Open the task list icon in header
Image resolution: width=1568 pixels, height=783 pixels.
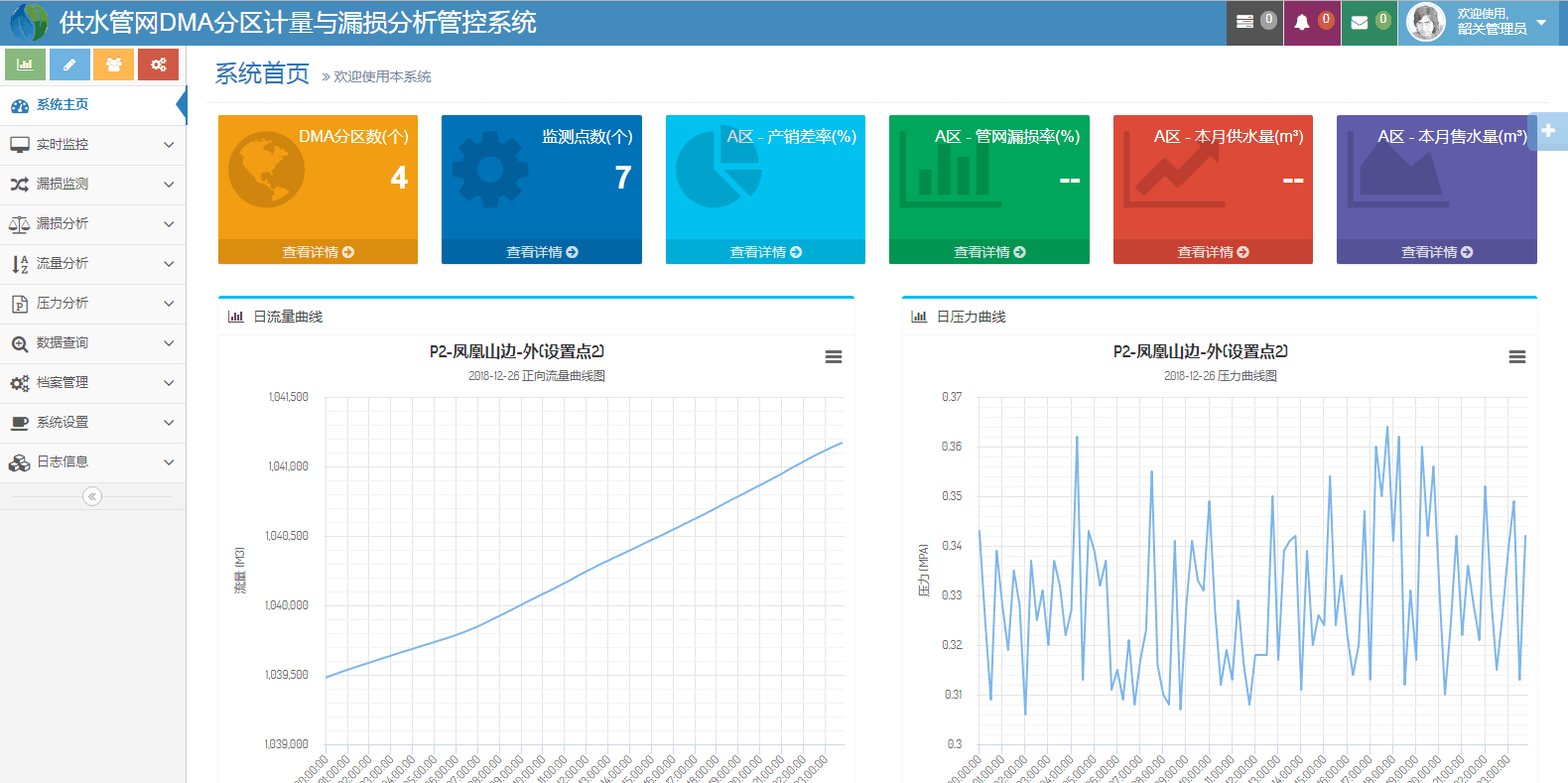1244,22
